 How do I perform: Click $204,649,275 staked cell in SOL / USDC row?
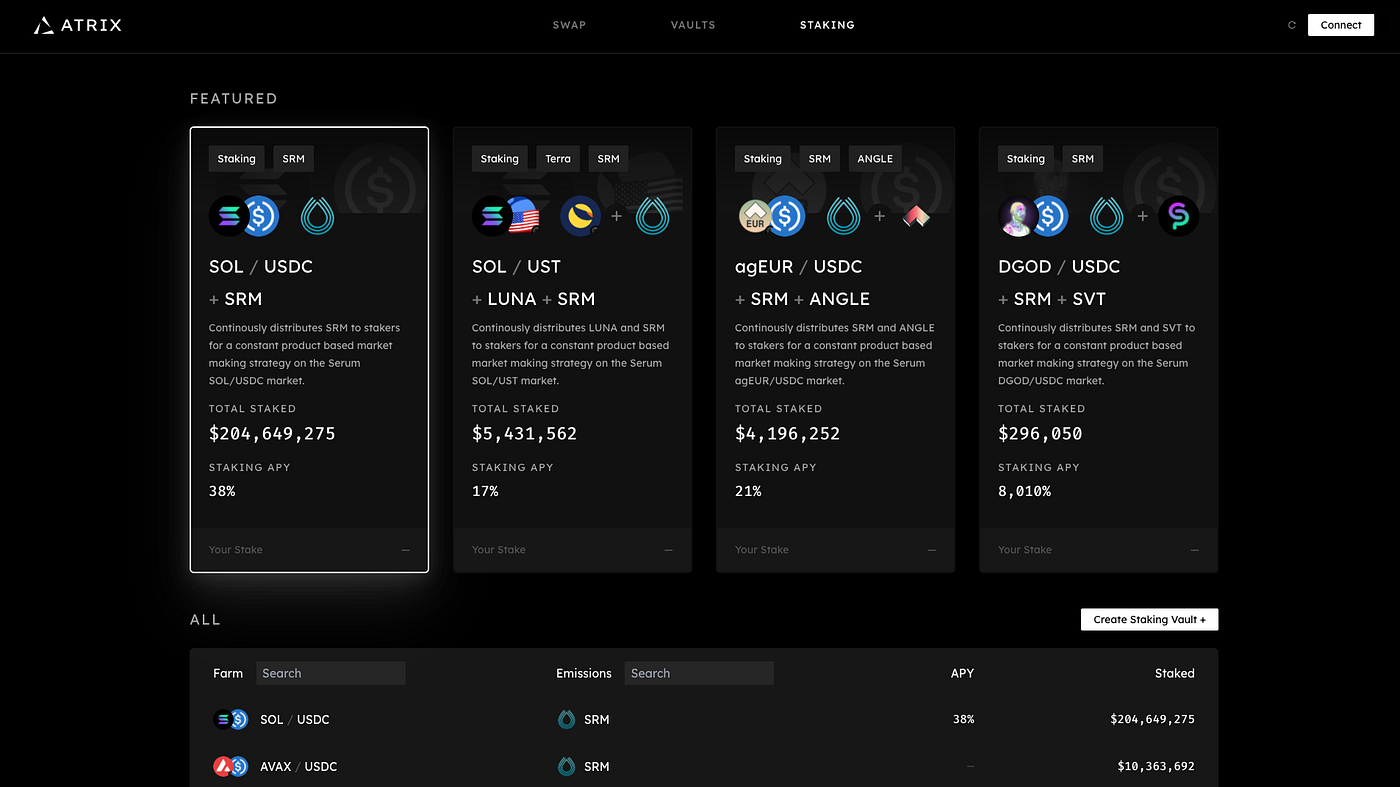[1152, 719]
